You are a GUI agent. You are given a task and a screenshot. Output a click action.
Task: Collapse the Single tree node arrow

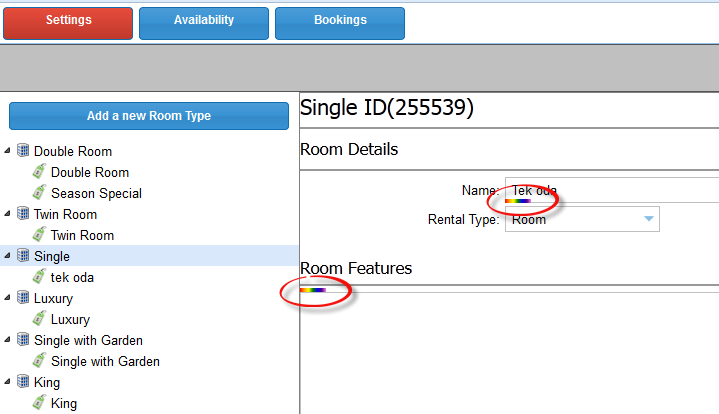[9, 256]
